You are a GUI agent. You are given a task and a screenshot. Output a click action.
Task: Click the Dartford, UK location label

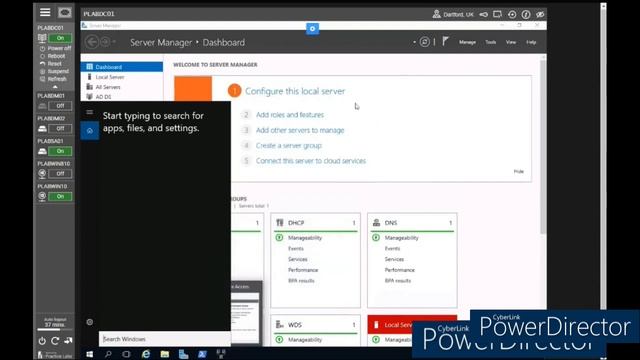(x=458, y=14)
